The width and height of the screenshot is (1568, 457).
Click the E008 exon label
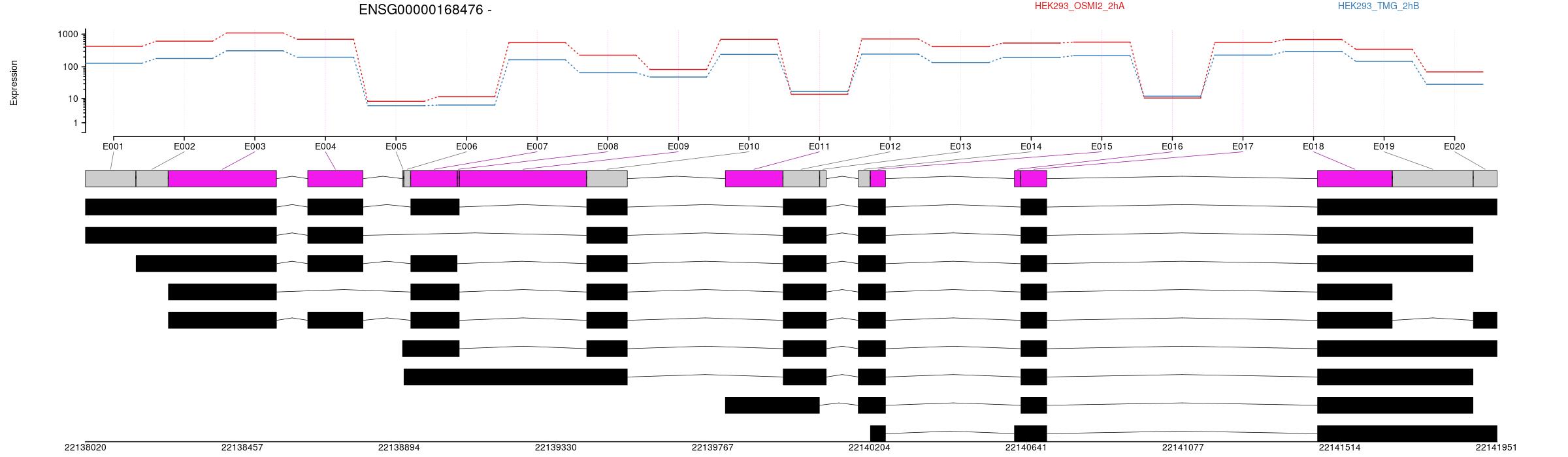click(x=608, y=147)
